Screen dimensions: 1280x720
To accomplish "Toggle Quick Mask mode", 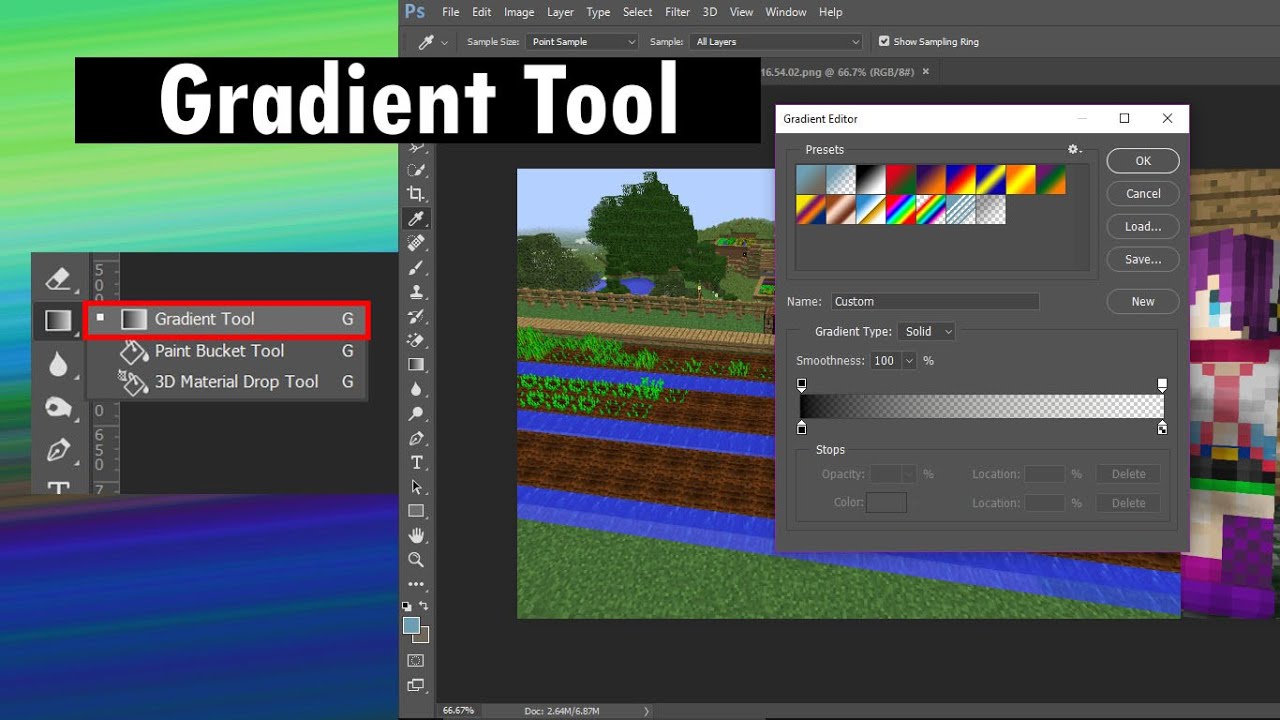I will 416,660.
